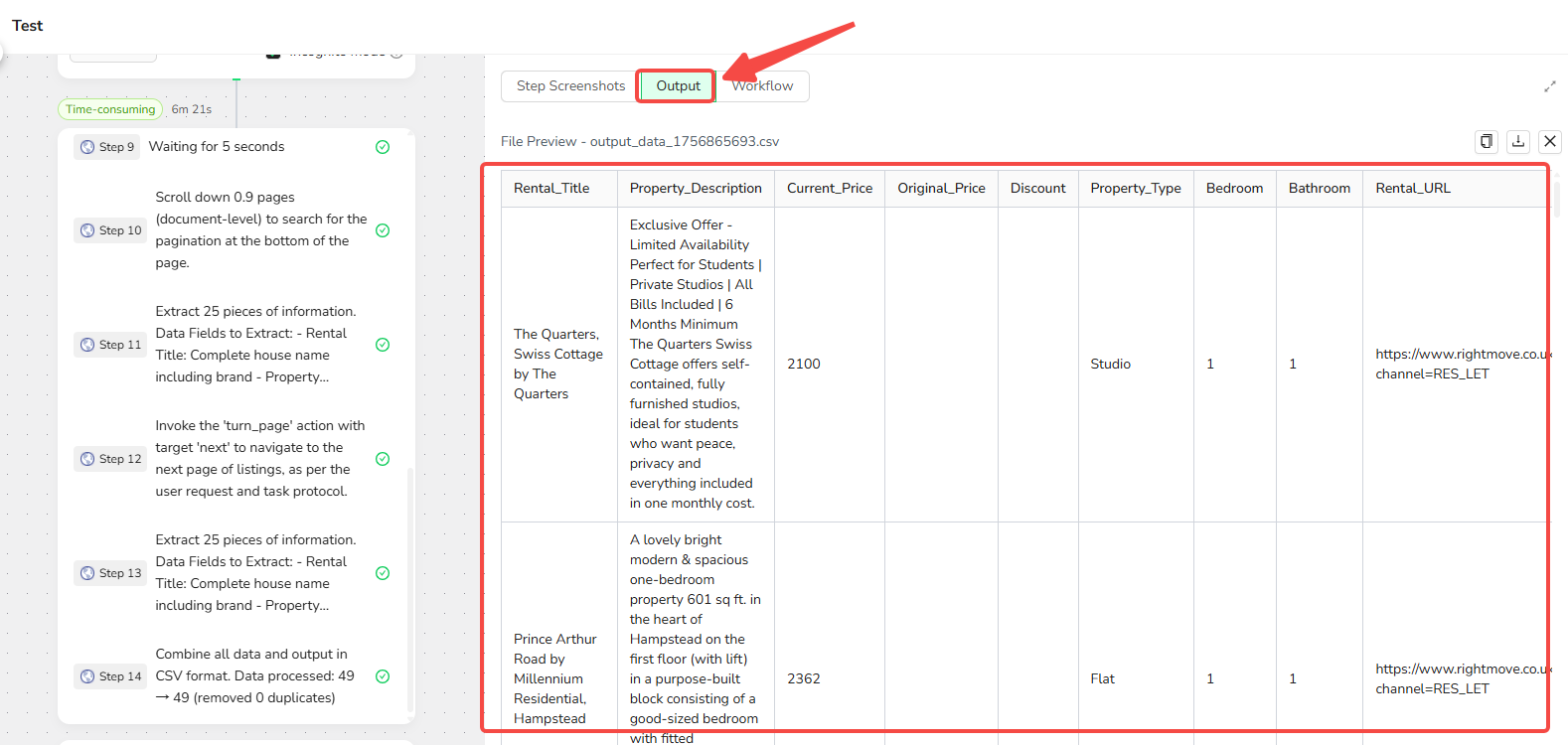Viewport: 1568px width, 745px height.
Task: Close the file preview panel
Action: (1550, 141)
